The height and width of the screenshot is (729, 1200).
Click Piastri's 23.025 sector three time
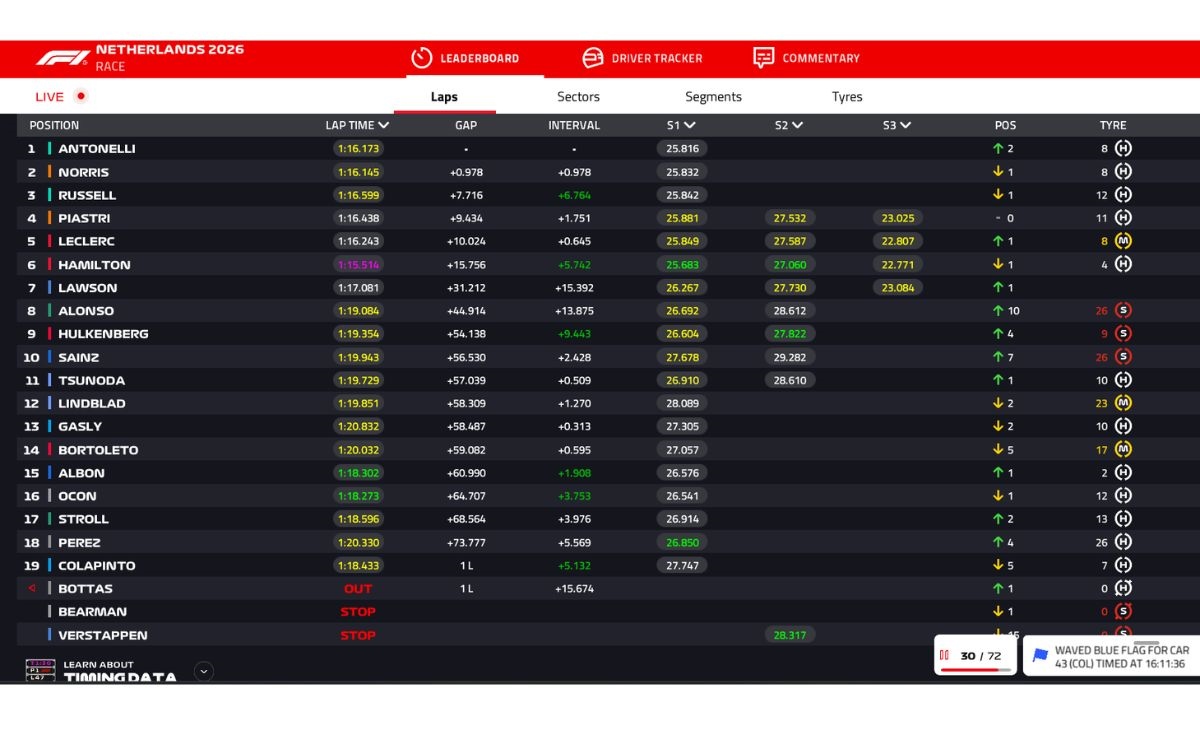coord(898,218)
